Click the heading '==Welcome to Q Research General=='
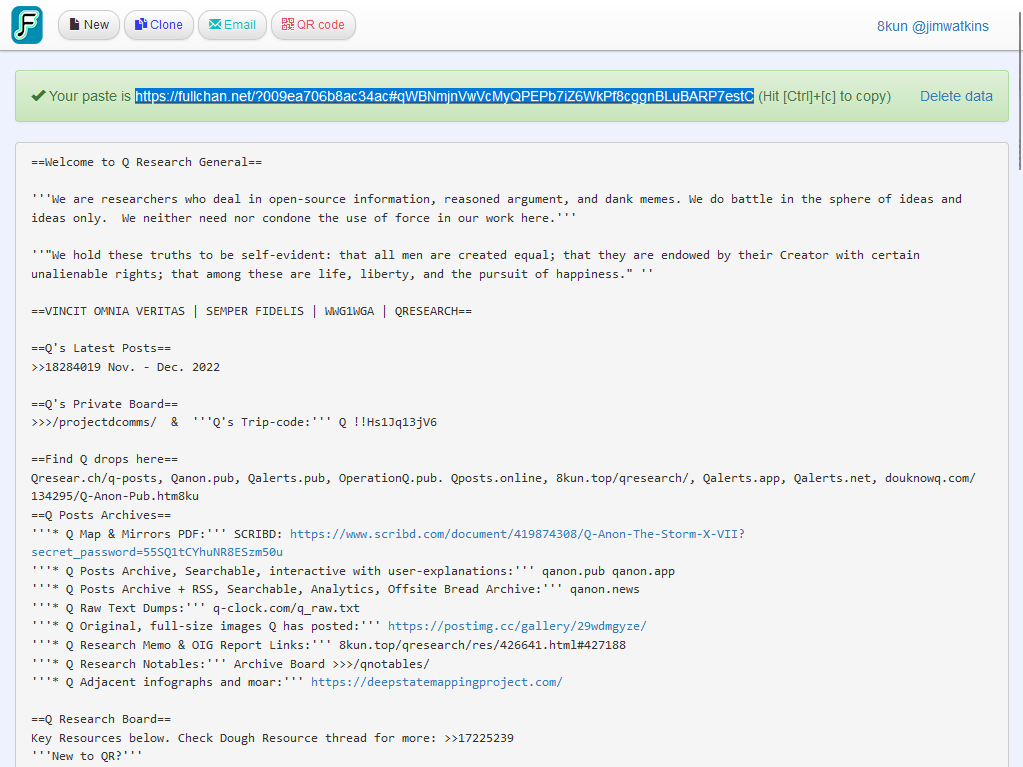 (x=147, y=162)
